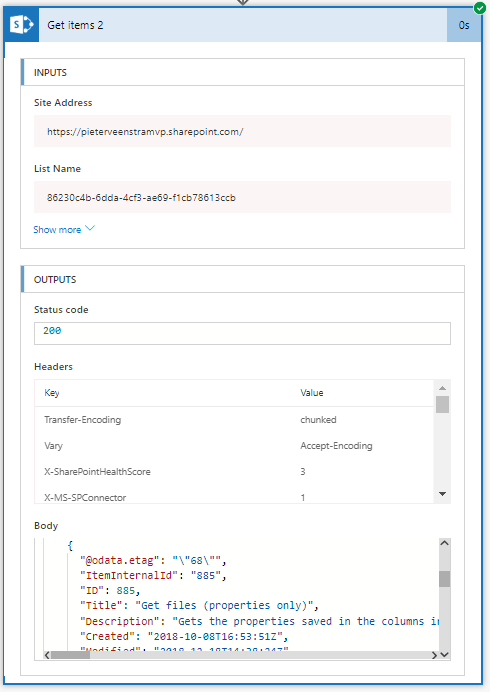Click the Body scroll up chevron
This screenshot has height=692, width=490.
tap(445, 543)
